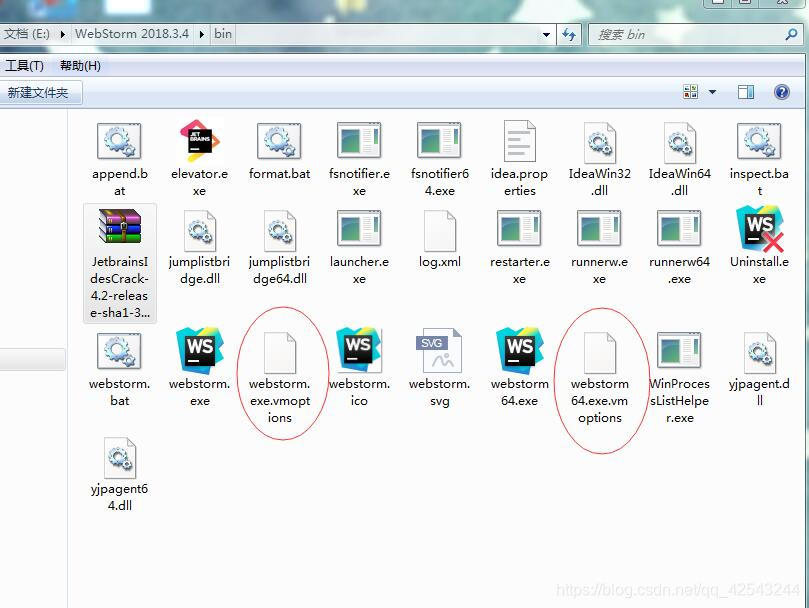The image size is (809, 608).
Task: Toggle the preview pane button
Action: (746, 92)
